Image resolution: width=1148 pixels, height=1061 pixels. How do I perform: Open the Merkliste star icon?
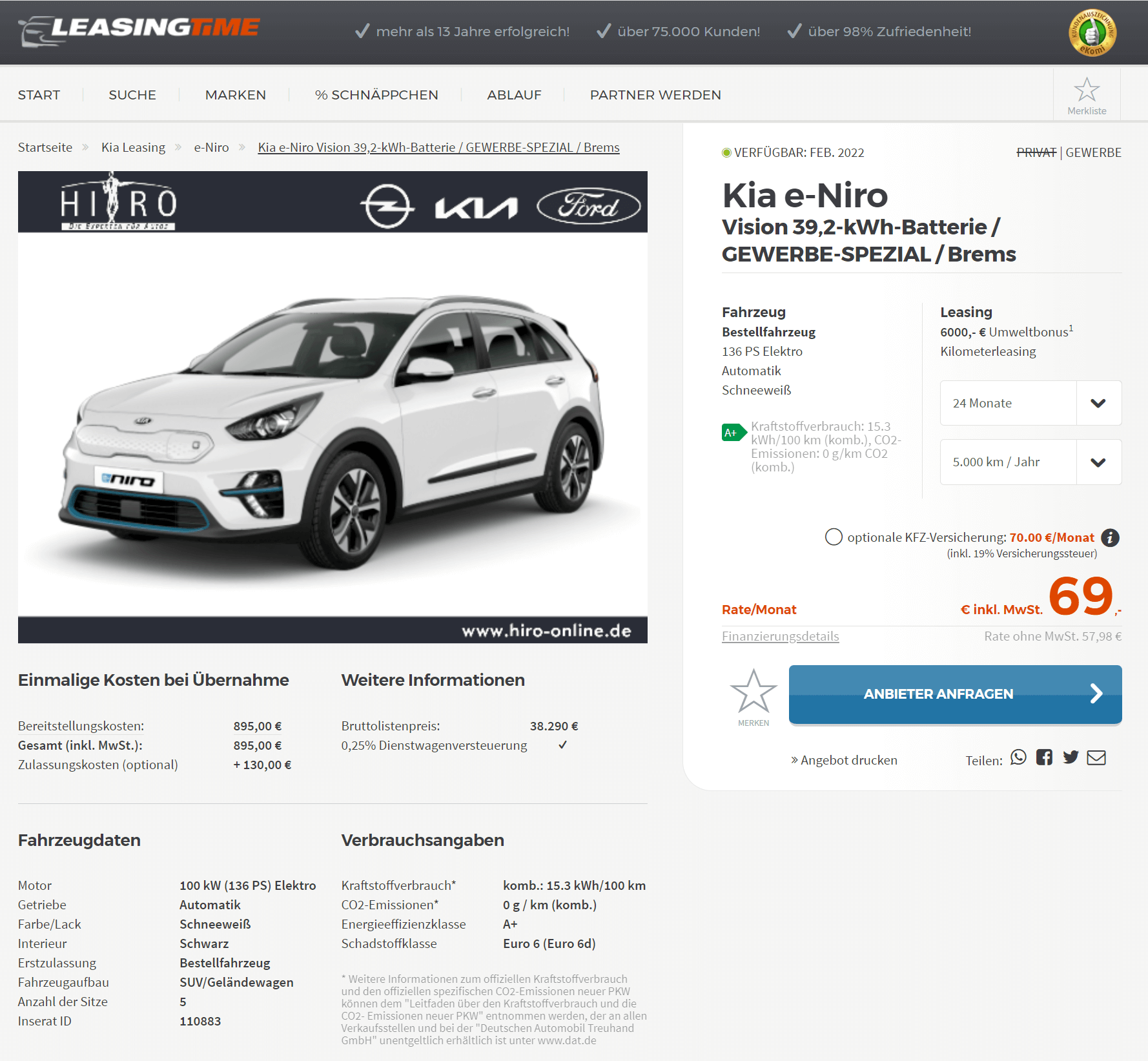pos(1087,96)
